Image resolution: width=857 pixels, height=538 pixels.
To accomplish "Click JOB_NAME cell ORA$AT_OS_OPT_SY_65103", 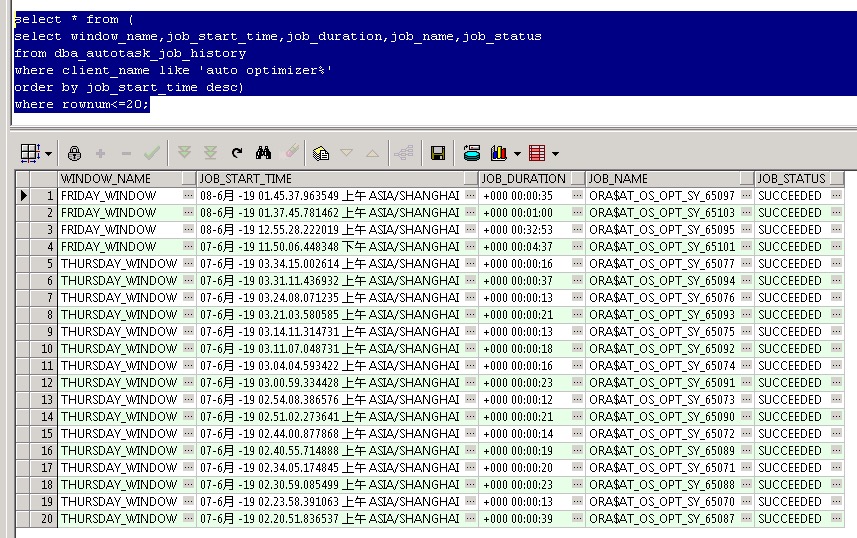I will 662,213.
